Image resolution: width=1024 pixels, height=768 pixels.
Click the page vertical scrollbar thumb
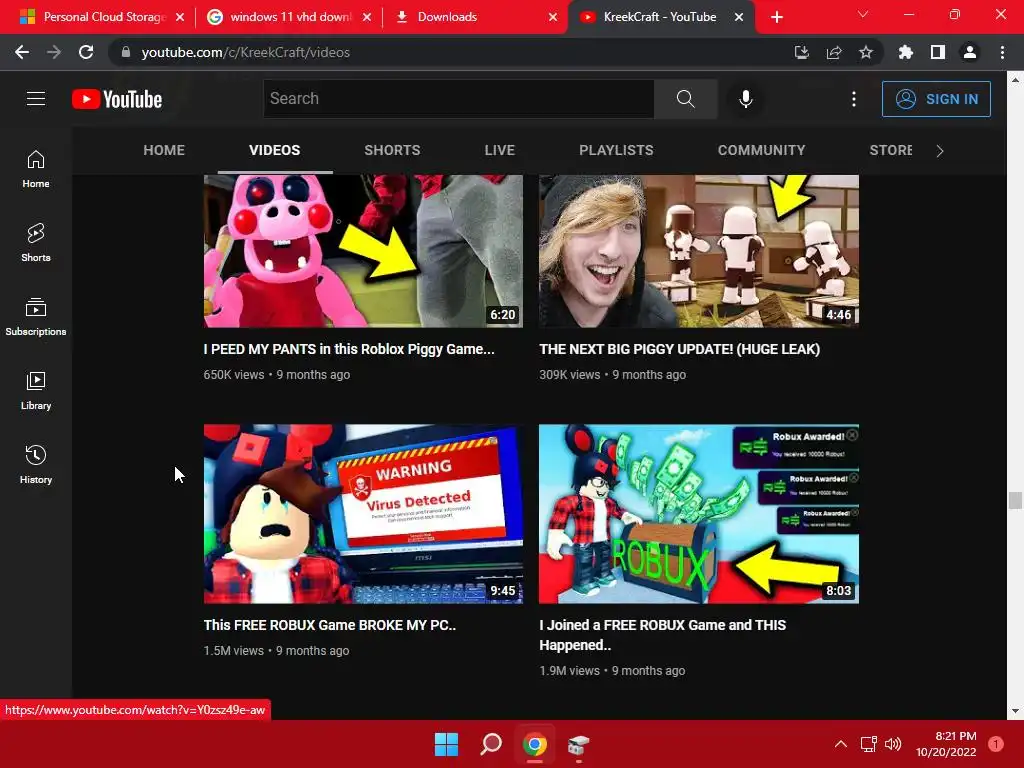pyautogui.click(x=1014, y=500)
